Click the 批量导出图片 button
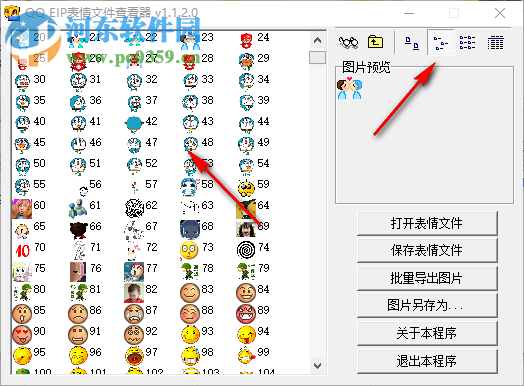Screen dimensions: 524x386 click(427, 278)
